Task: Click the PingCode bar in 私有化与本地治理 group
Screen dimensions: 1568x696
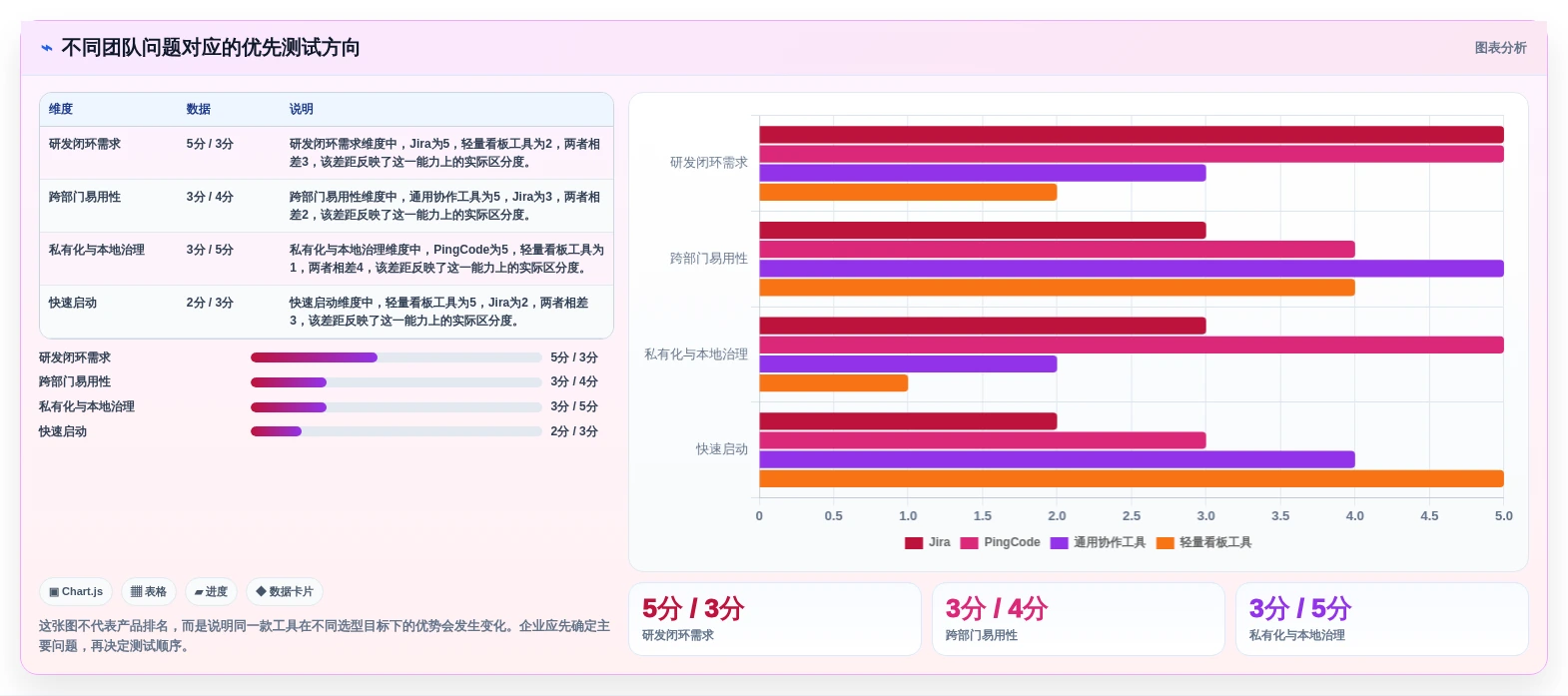Action: click(1132, 345)
